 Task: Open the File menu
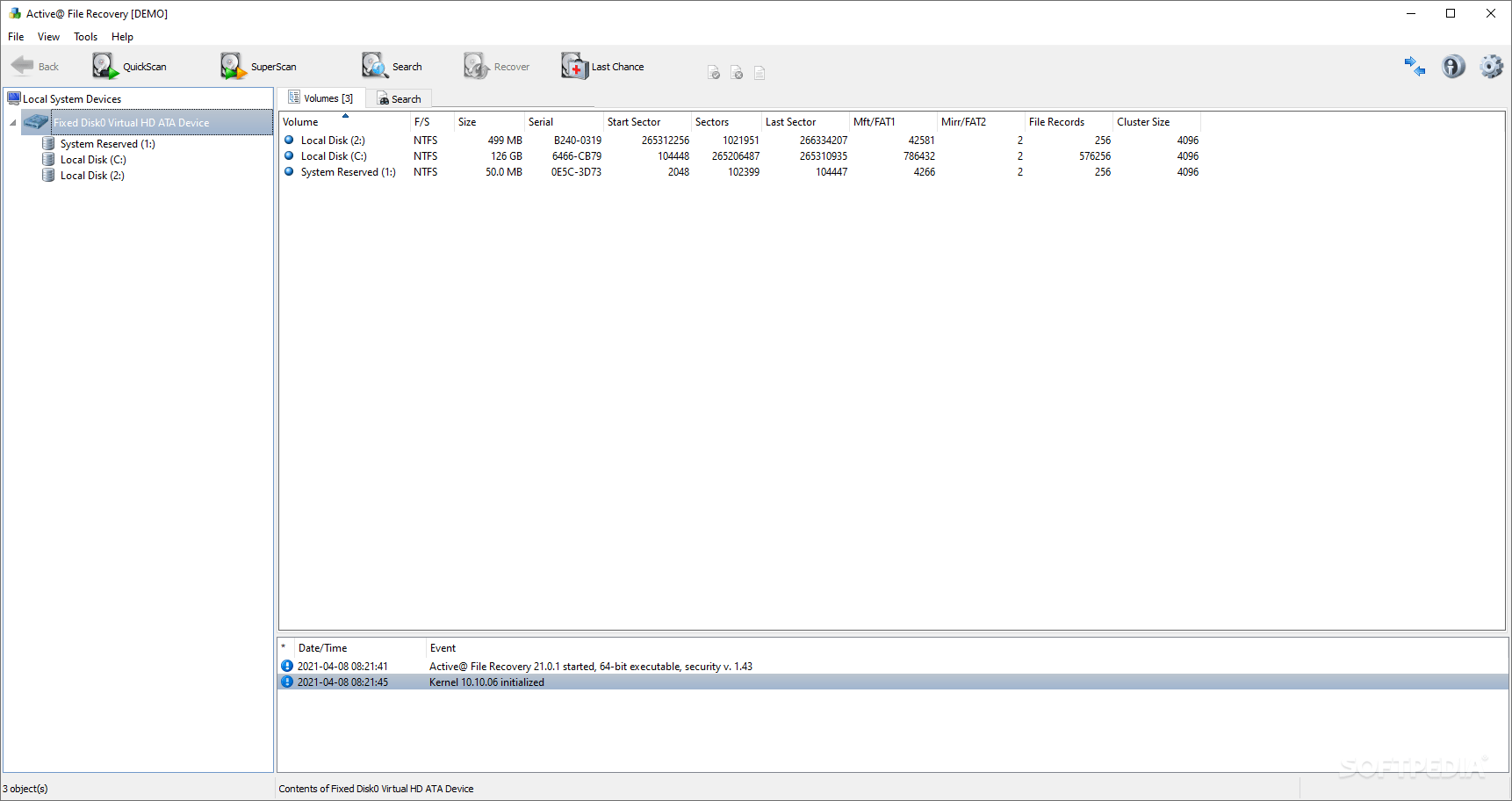coord(16,37)
